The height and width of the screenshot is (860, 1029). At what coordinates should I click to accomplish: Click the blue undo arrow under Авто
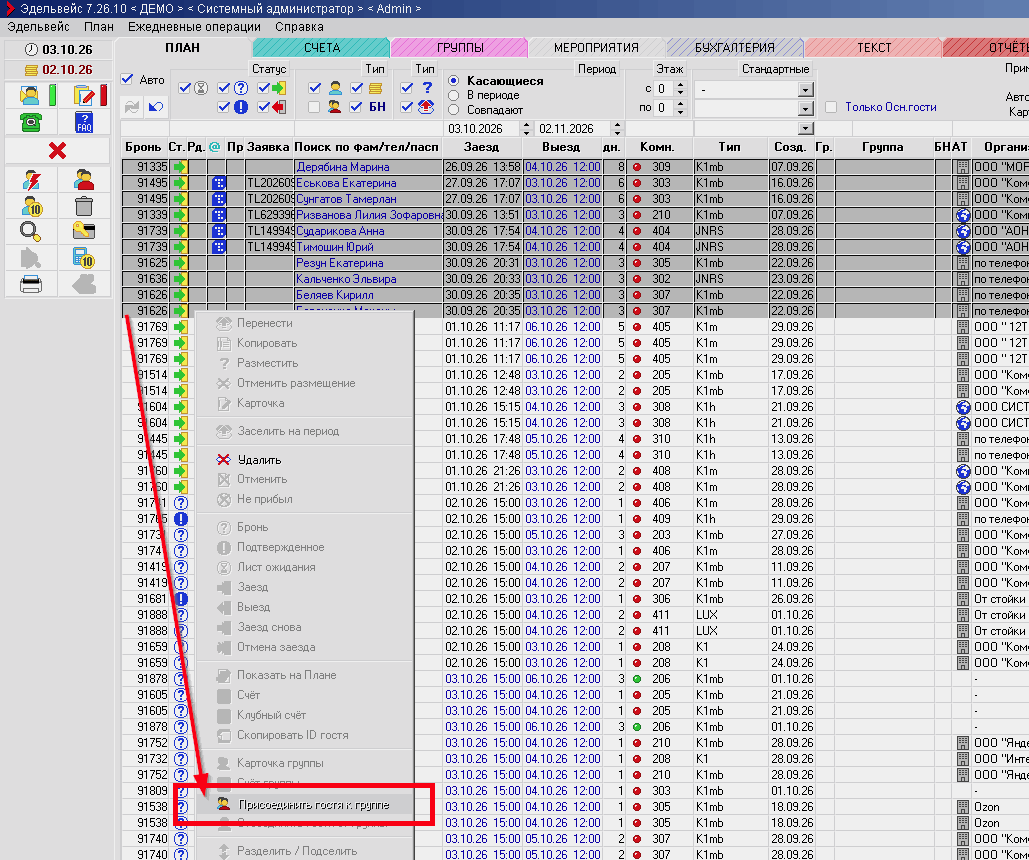pos(156,107)
